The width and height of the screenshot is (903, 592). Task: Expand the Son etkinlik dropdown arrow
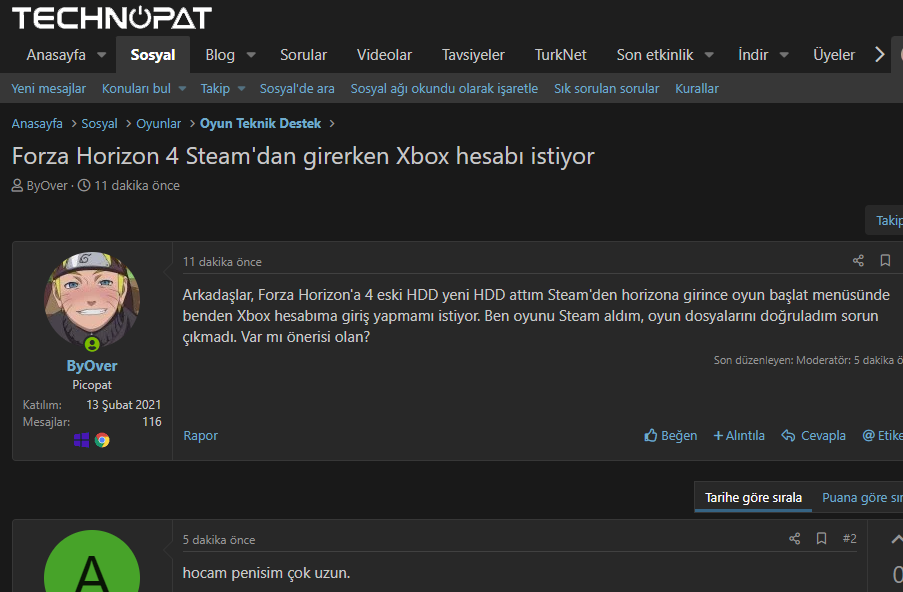tap(709, 55)
